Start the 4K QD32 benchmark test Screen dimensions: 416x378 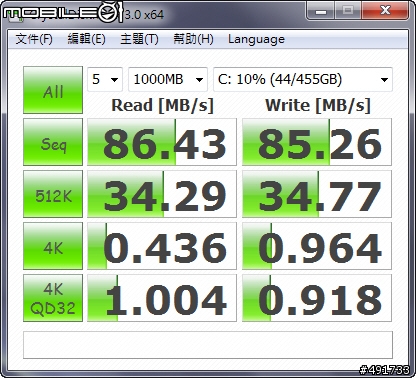(x=53, y=298)
